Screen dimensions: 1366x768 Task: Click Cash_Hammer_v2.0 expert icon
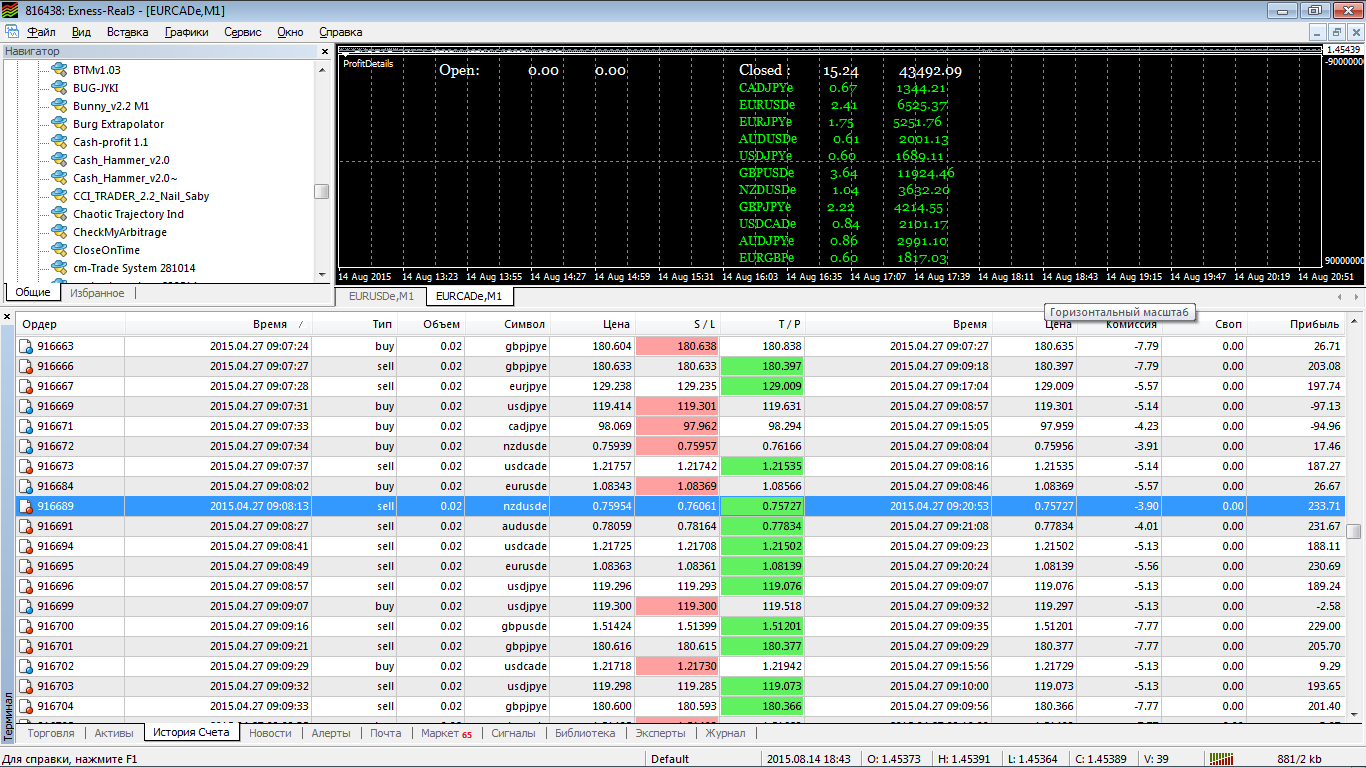point(59,160)
